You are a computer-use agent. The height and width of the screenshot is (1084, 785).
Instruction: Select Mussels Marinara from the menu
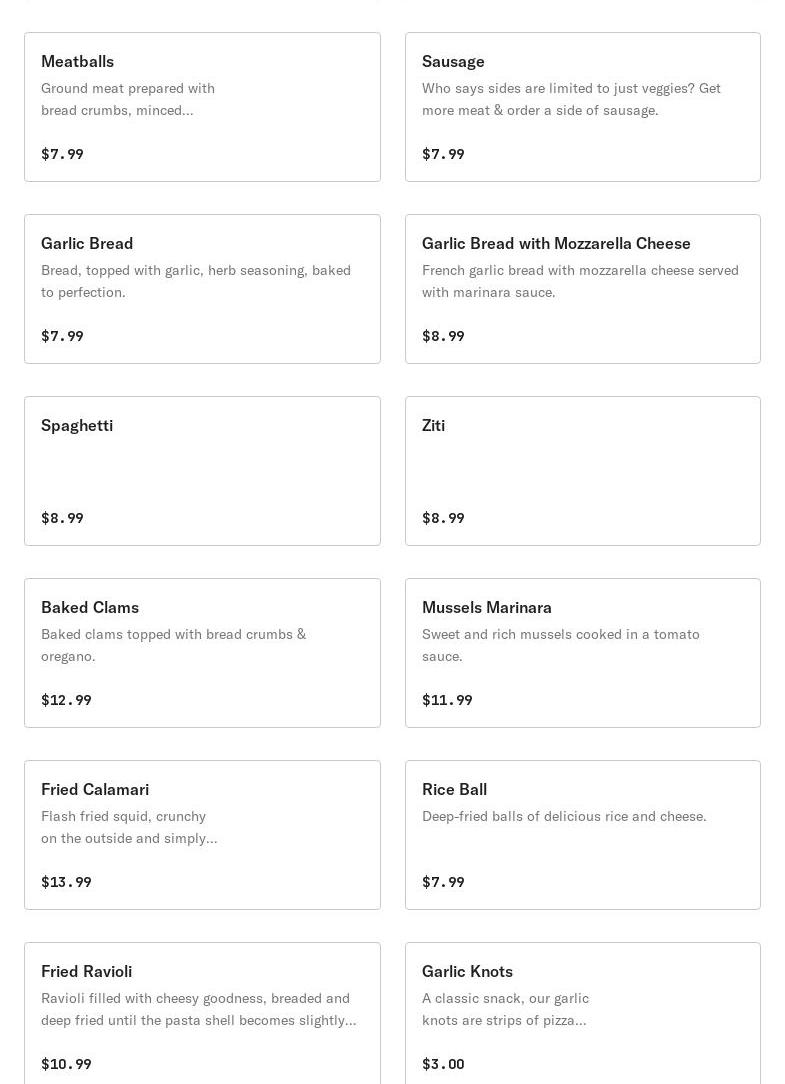[487, 608]
